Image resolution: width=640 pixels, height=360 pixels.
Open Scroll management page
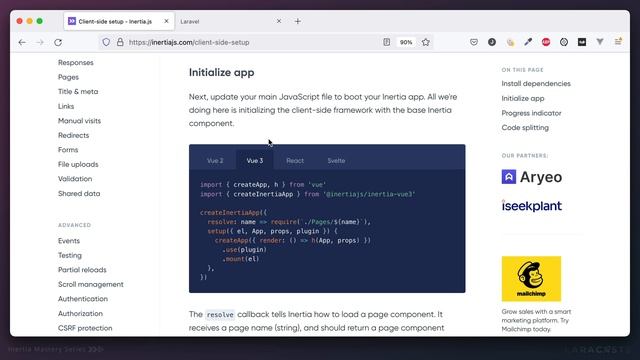pos(91,284)
